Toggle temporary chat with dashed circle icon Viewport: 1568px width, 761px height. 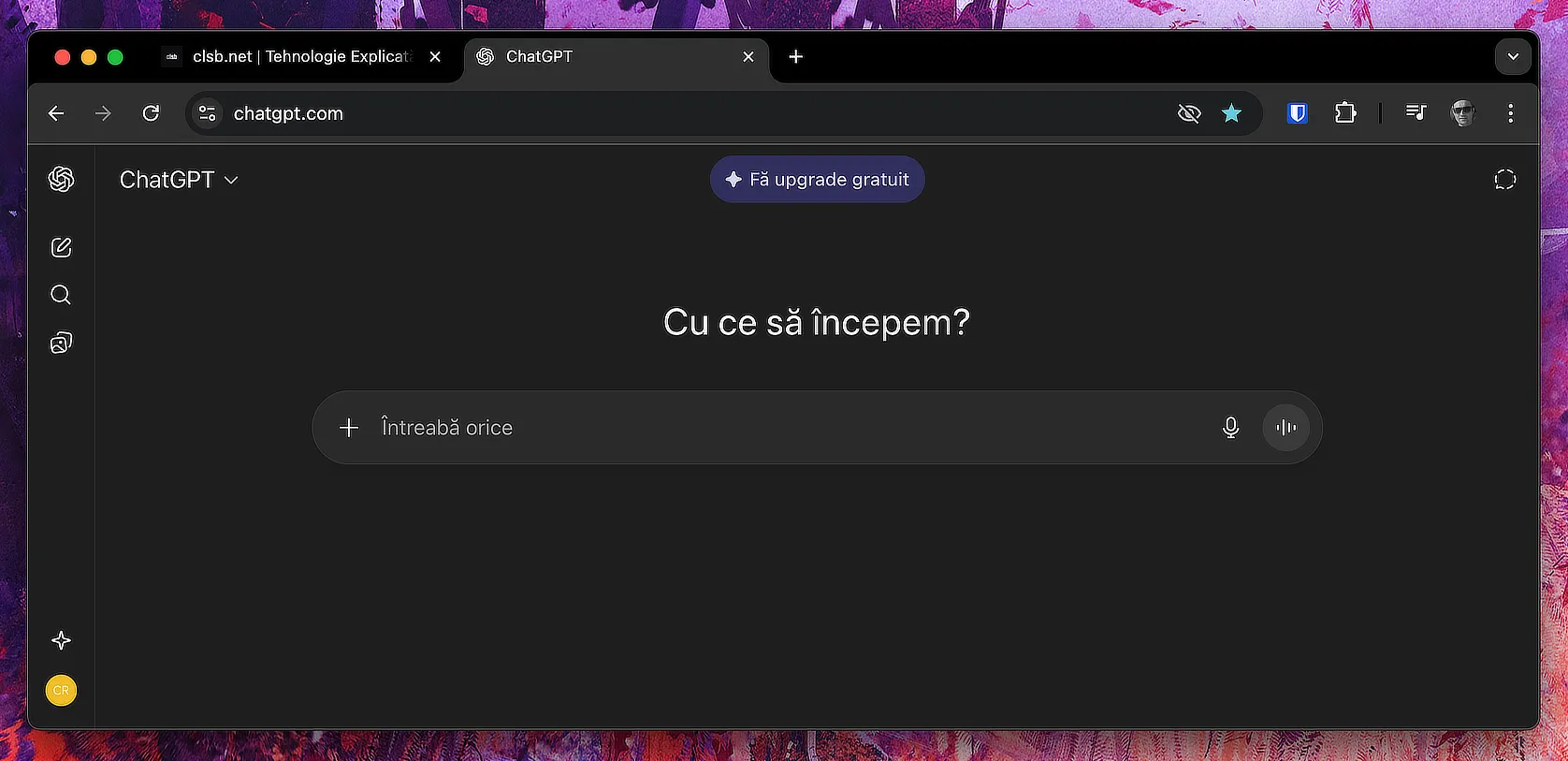(x=1504, y=179)
